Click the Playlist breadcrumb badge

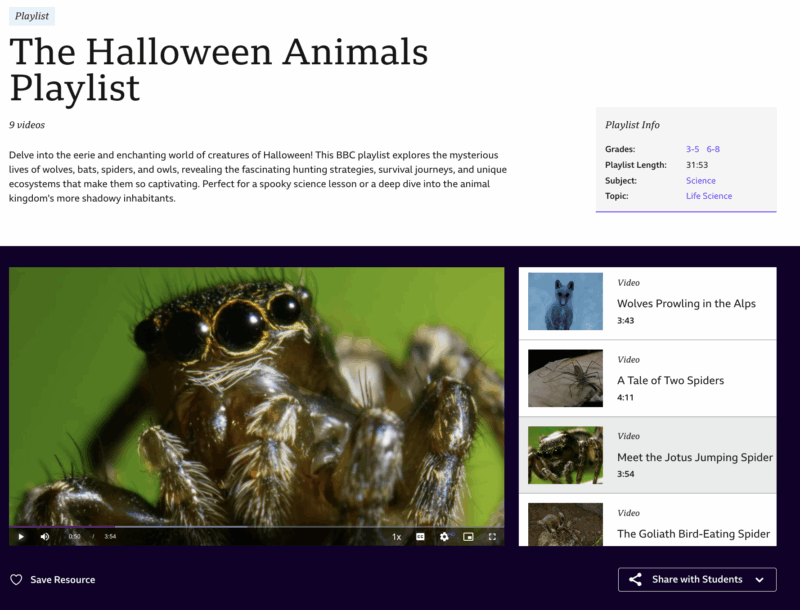tap(31, 16)
